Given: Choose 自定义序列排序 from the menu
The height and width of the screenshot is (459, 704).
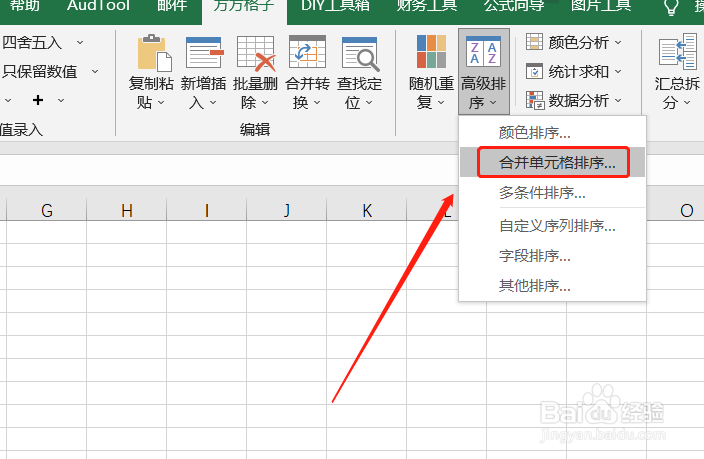Looking at the screenshot, I should point(552,225).
